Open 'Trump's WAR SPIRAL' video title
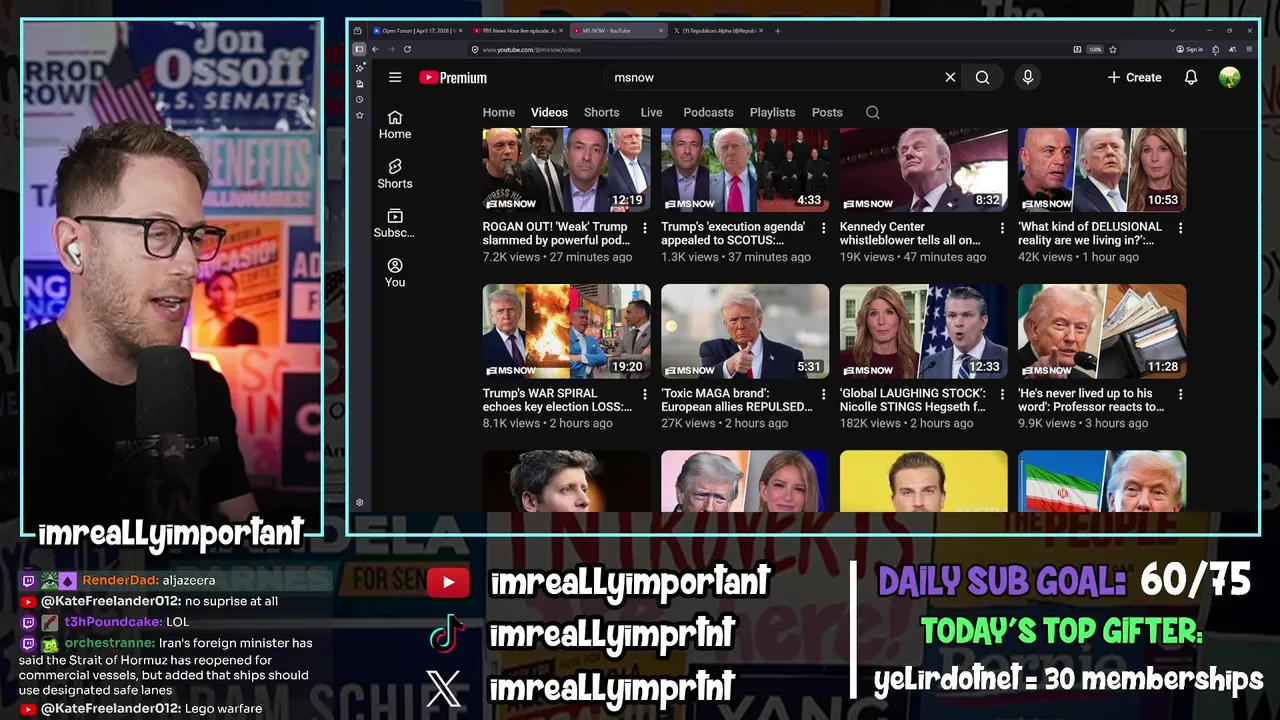 (557, 400)
